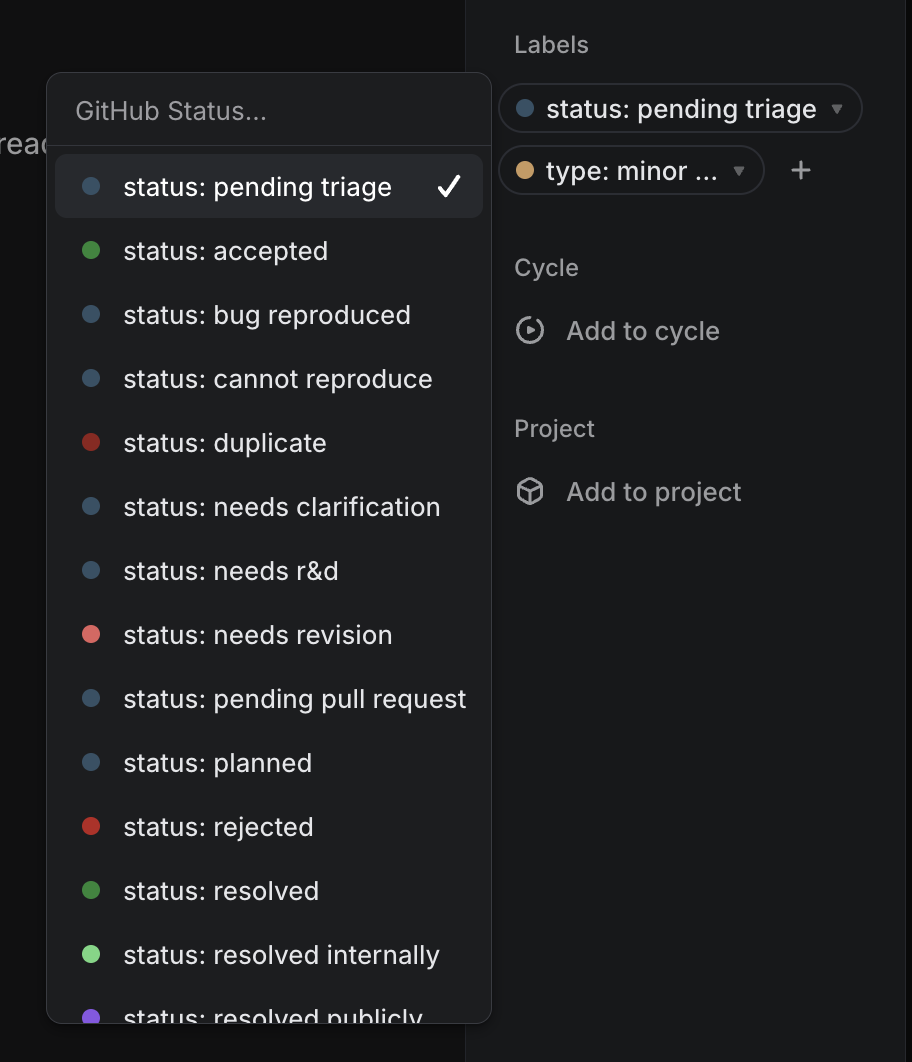Click Add to cycle
The width and height of the screenshot is (912, 1062).
[x=617, y=331]
